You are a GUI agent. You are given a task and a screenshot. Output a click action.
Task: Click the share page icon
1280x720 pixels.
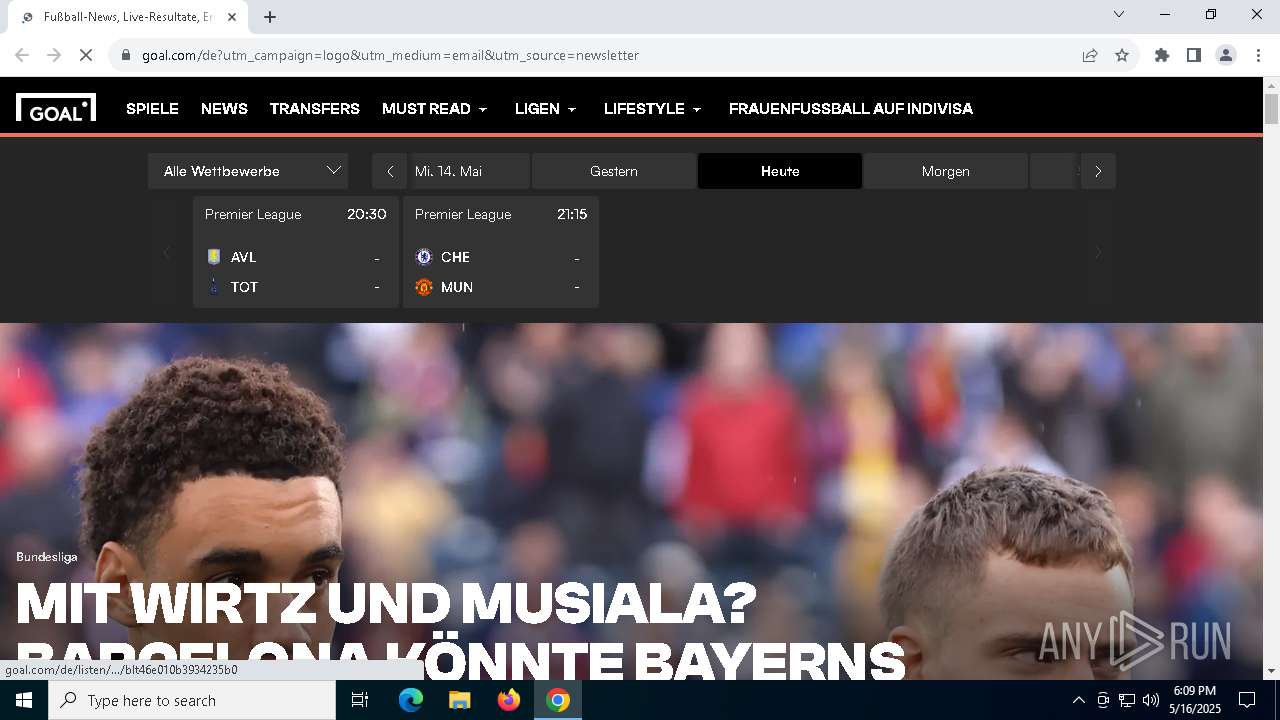pos(1090,55)
